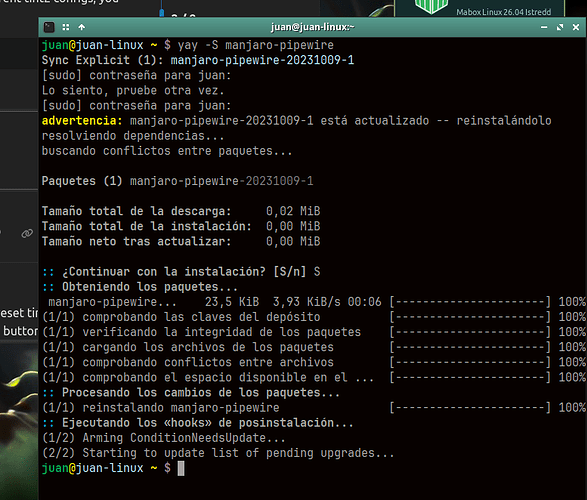
Task: Click the Tamaño total de la instalación line
Action: (x=181, y=226)
